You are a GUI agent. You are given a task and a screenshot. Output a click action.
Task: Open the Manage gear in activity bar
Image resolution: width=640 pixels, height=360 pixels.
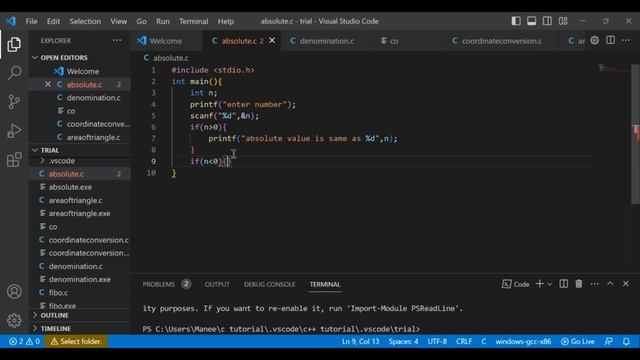click(14, 320)
